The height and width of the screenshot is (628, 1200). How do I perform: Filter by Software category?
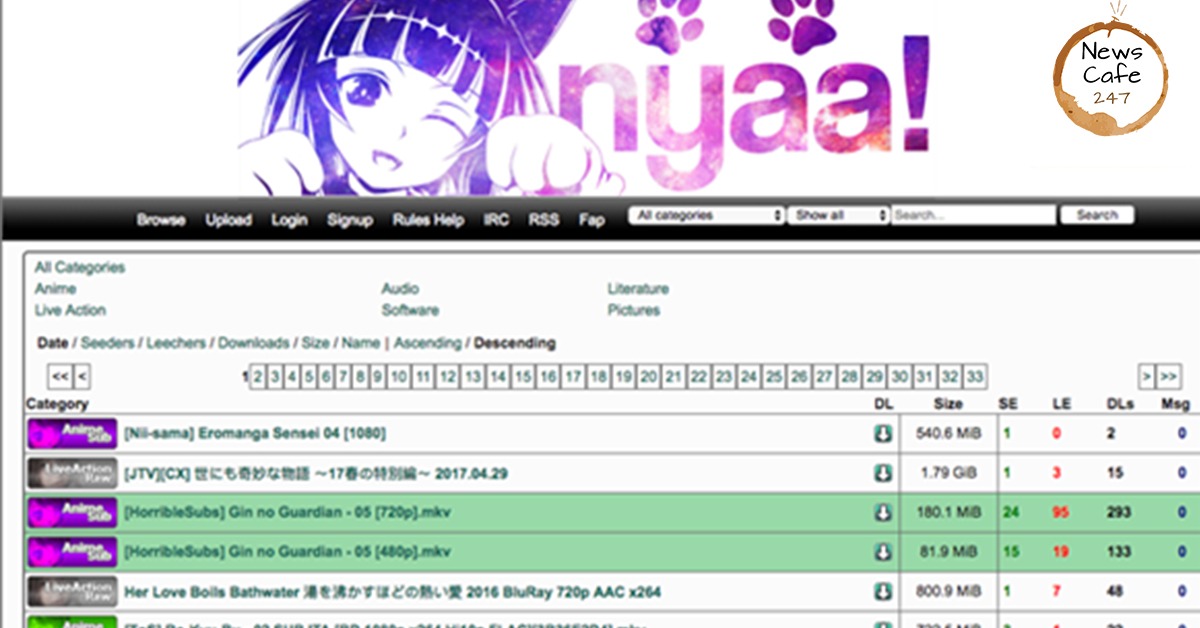(x=410, y=310)
